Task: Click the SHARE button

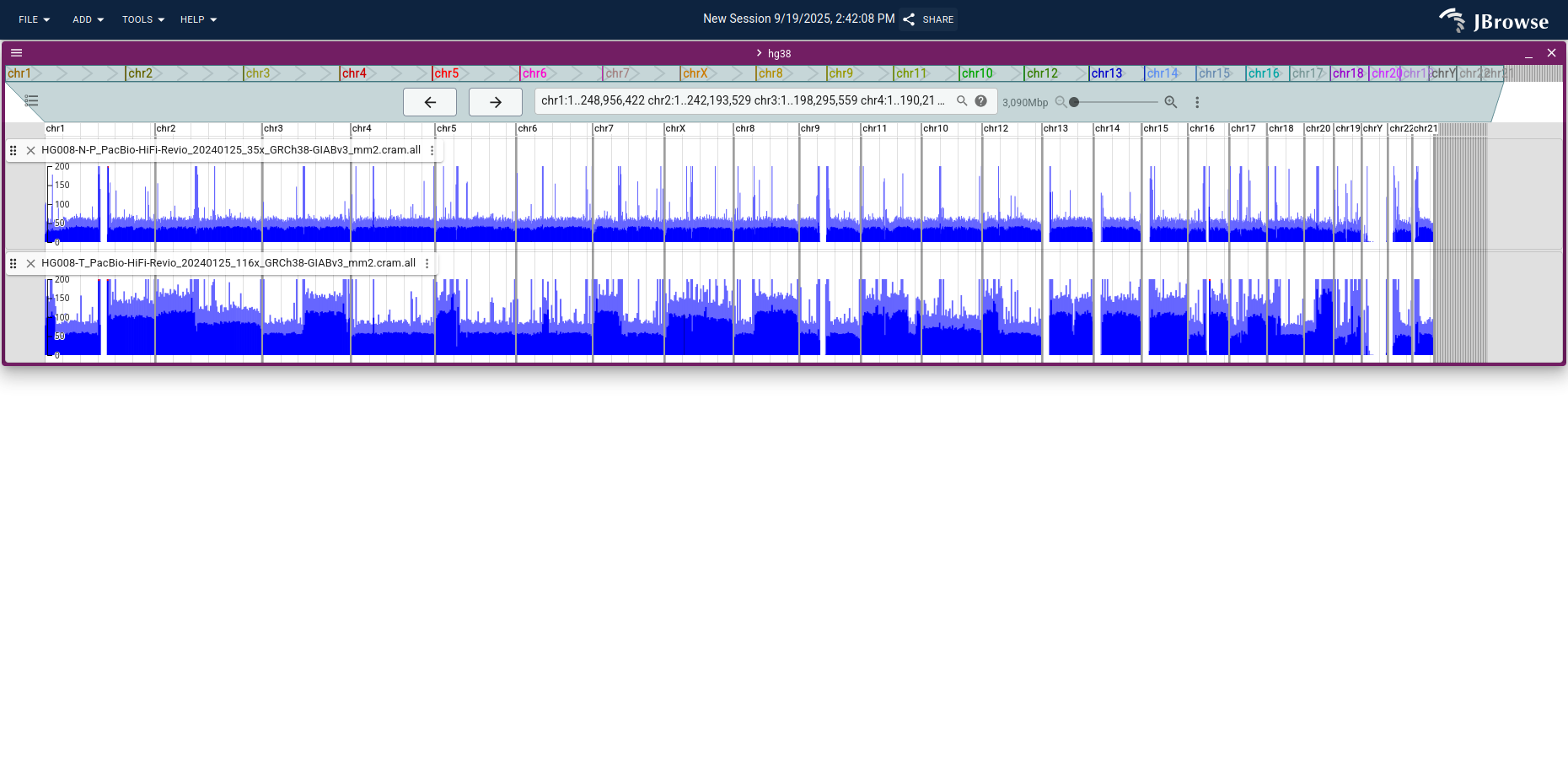Action: coord(928,19)
